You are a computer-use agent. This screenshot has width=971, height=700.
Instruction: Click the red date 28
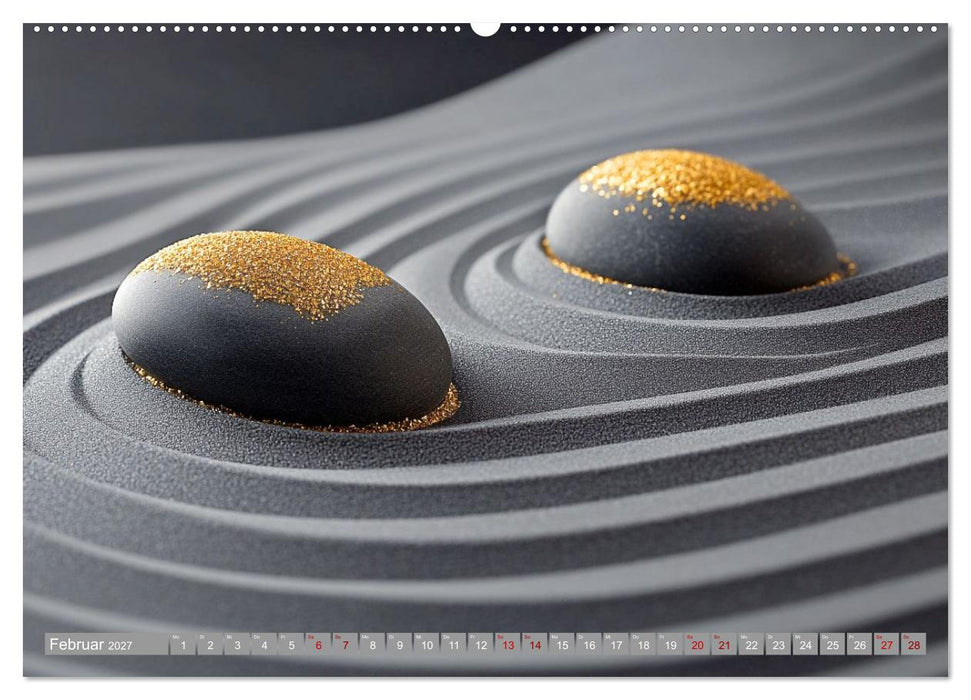click(x=914, y=644)
